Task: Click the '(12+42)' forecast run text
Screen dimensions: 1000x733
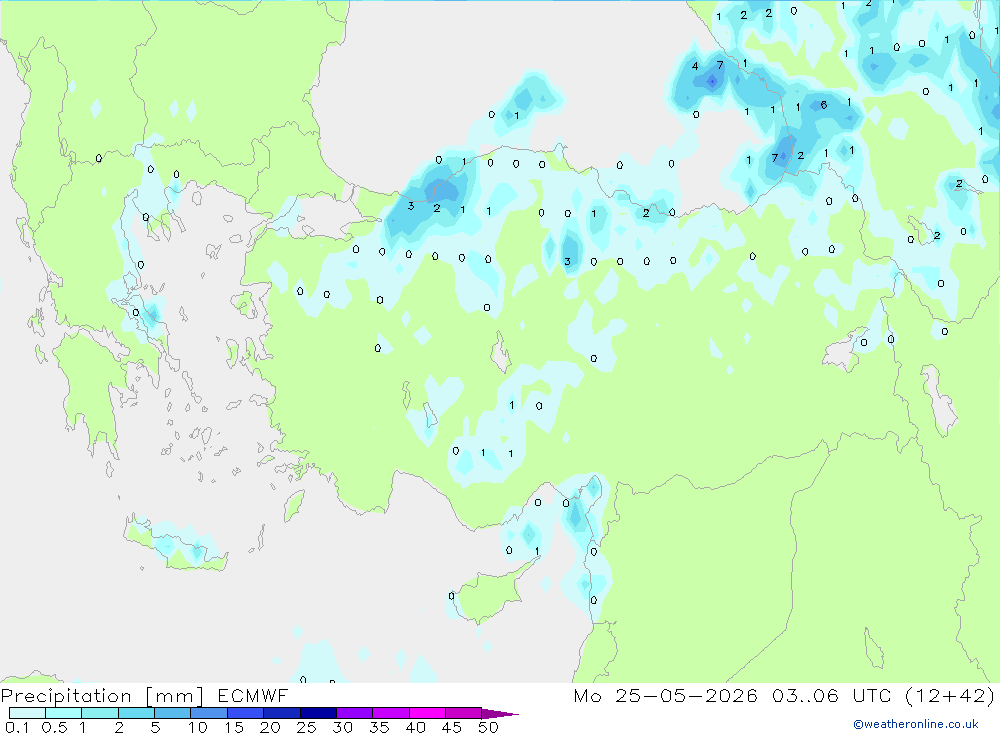Action: [950, 695]
